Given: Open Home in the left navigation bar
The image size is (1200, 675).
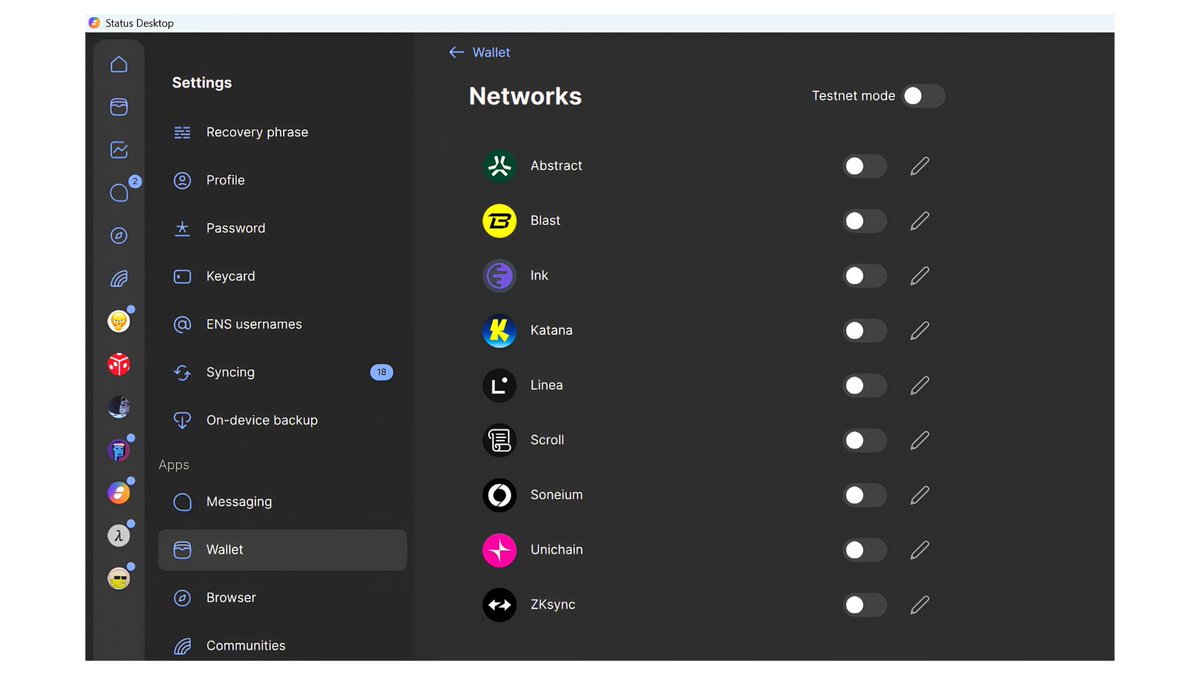Looking at the screenshot, I should click(119, 65).
